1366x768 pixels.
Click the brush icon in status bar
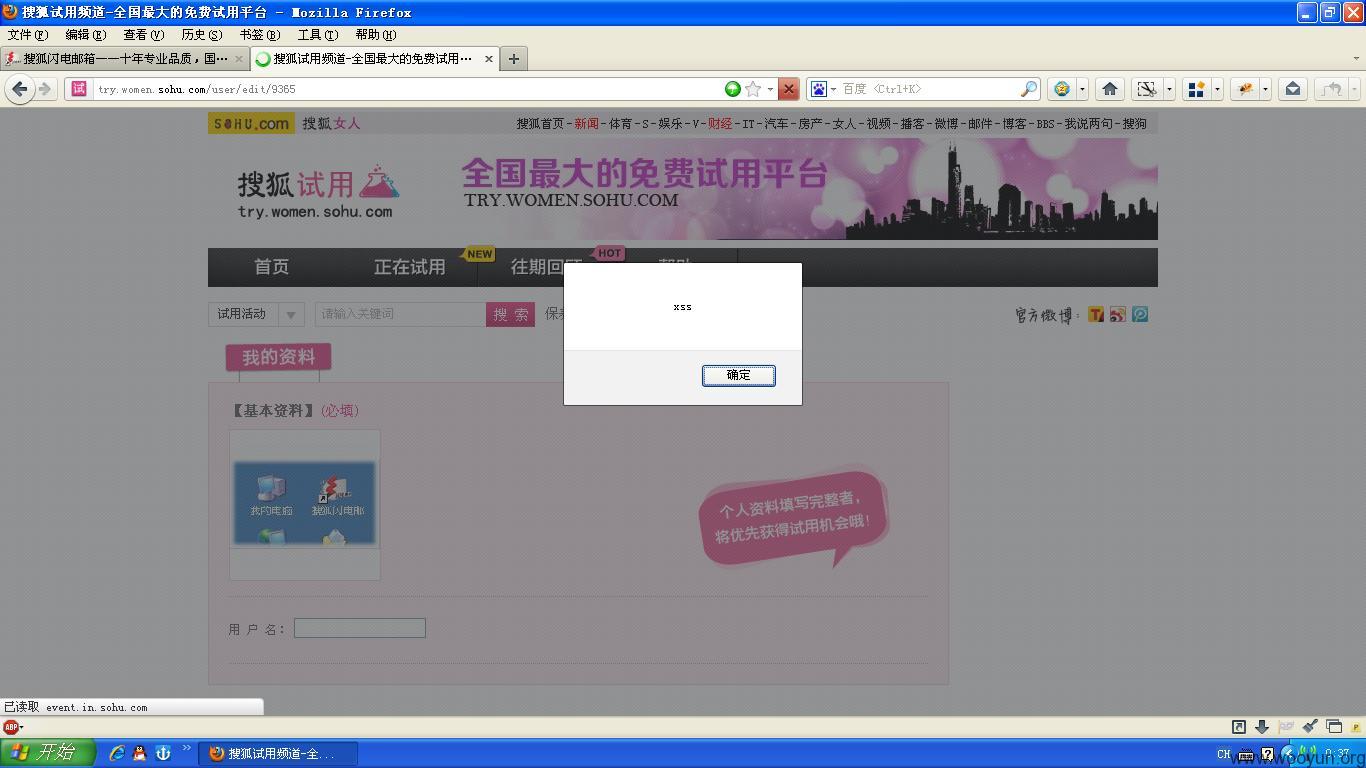point(1310,727)
